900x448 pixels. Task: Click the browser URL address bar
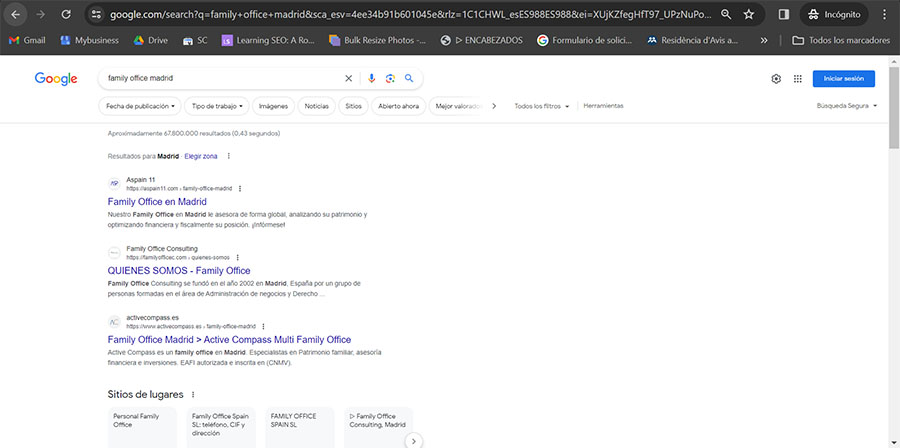[410, 14]
